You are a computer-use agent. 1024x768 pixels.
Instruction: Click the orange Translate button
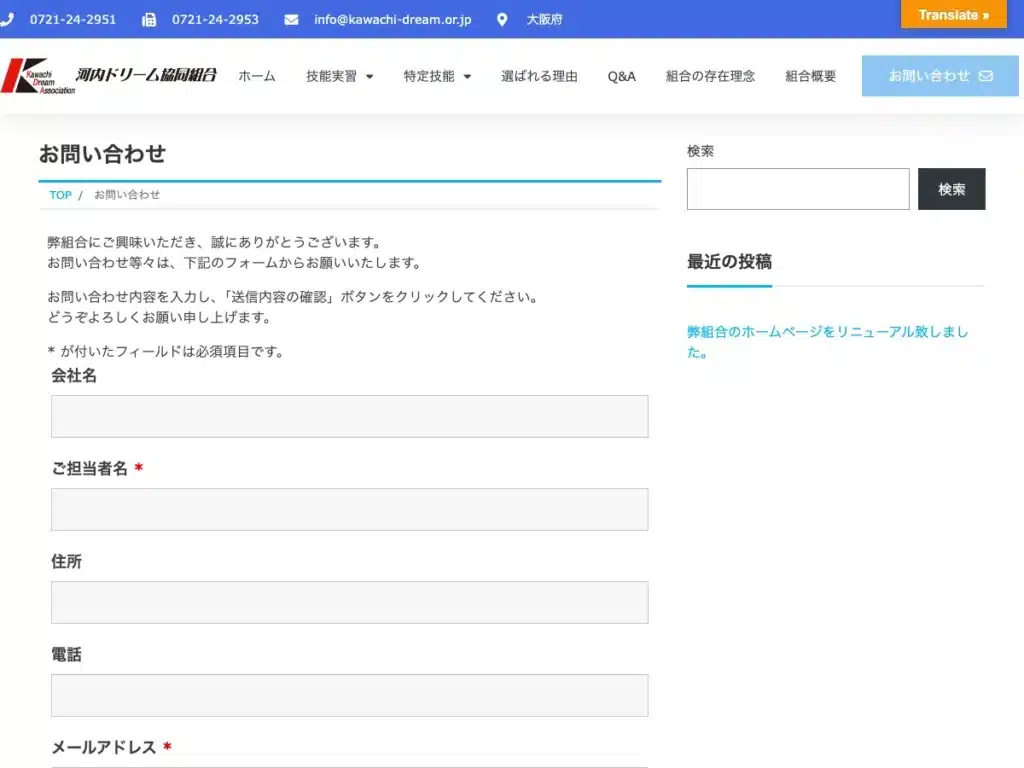tap(953, 14)
